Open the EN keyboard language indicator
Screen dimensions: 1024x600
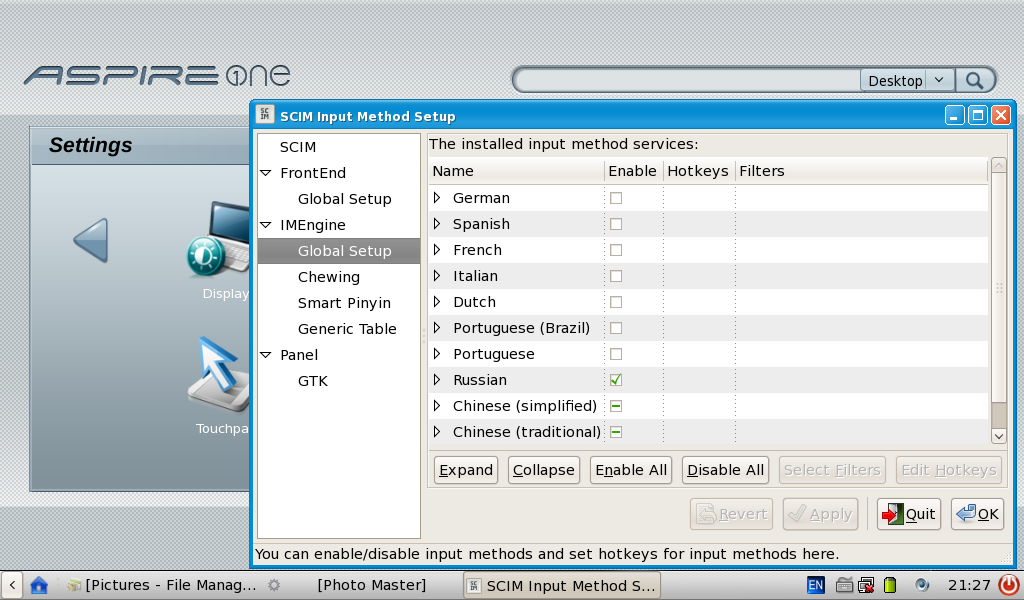click(x=816, y=585)
